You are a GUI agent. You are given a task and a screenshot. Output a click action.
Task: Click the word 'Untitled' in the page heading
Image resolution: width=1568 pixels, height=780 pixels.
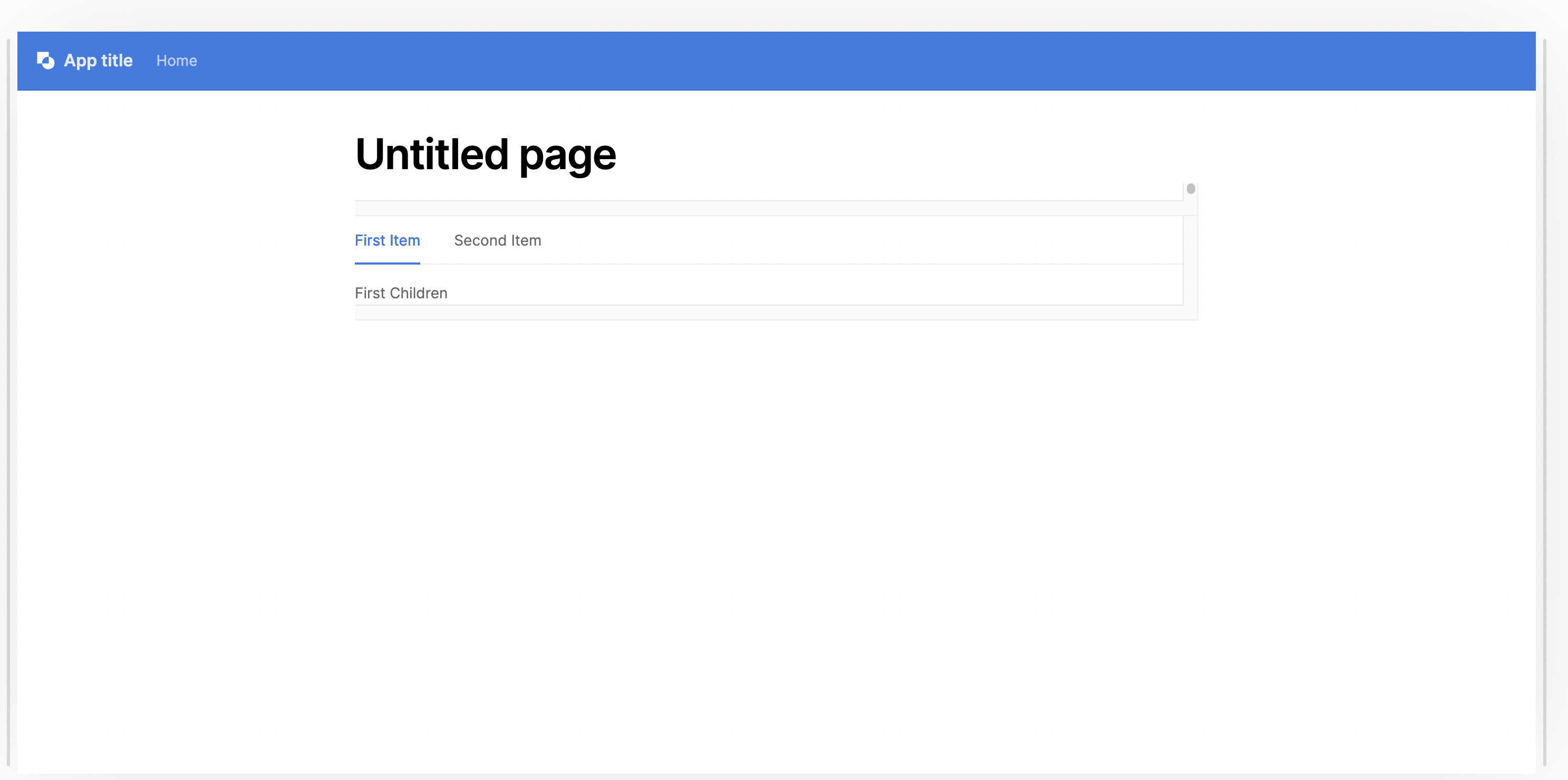tap(432, 154)
